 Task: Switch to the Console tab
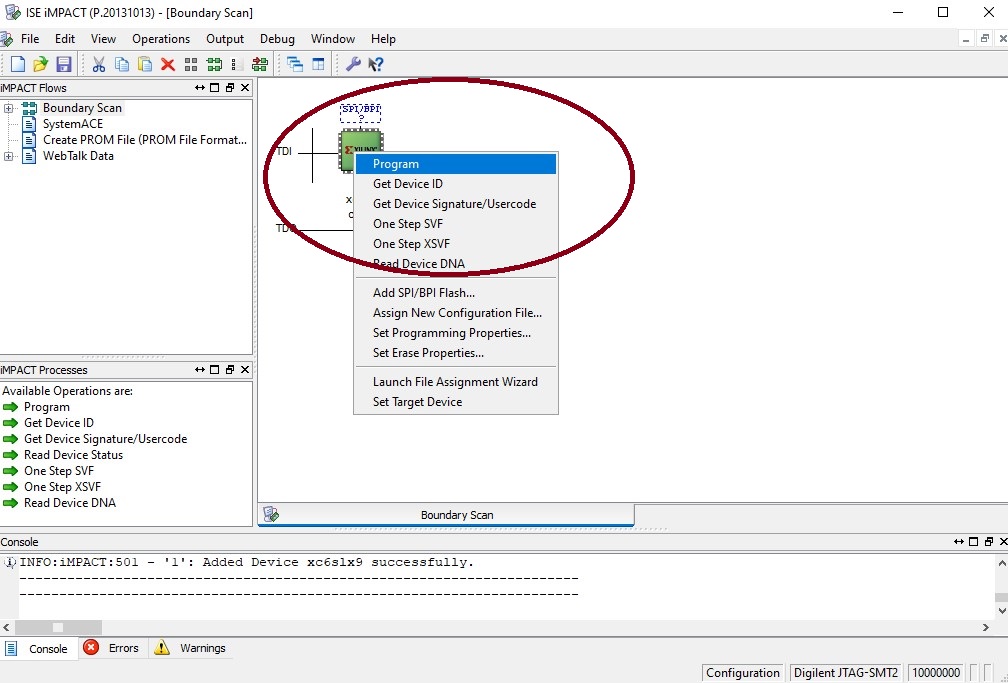point(39,648)
